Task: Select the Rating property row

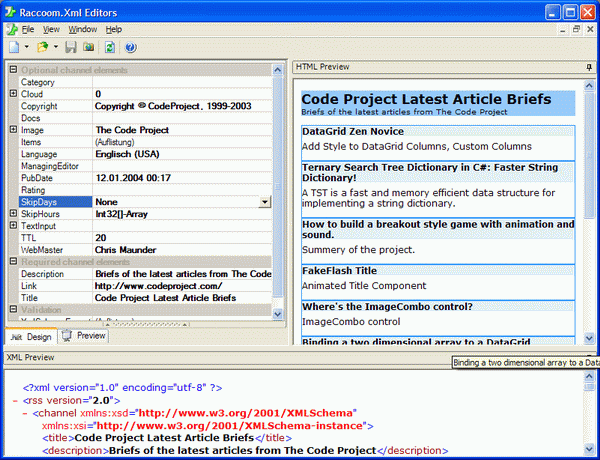Action: click(x=145, y=190)
